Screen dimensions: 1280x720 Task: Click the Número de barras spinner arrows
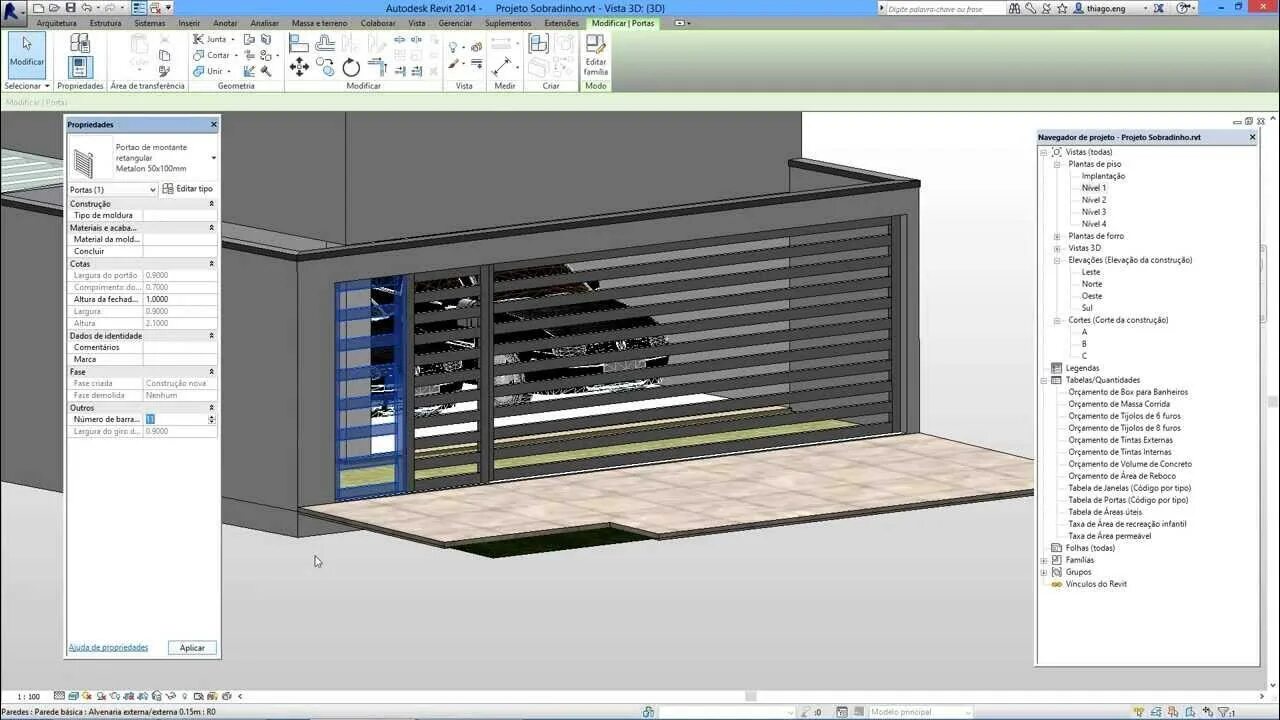point(211,420)
